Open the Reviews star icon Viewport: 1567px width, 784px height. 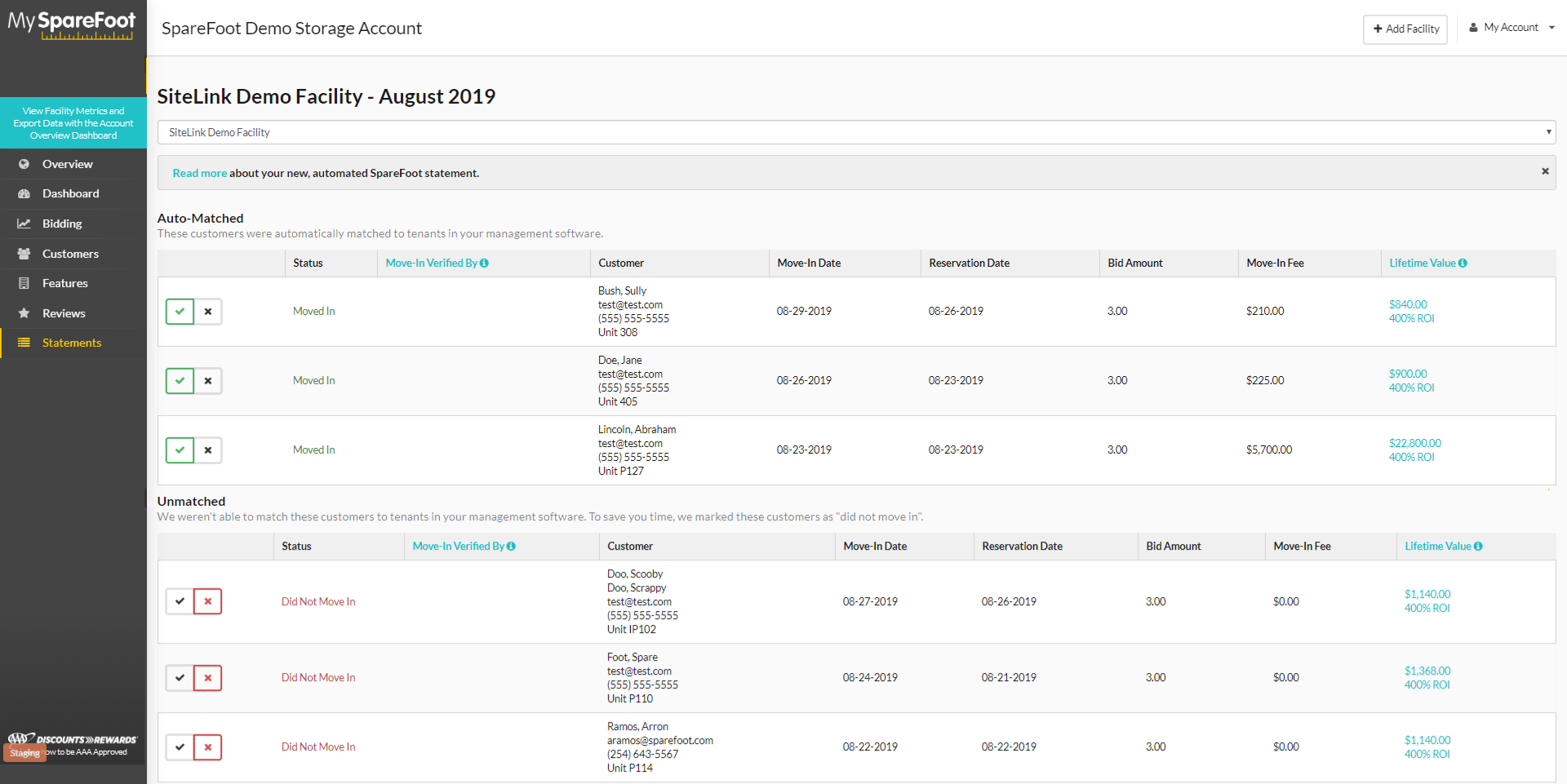pyautogui.click(x=24, y=313)
